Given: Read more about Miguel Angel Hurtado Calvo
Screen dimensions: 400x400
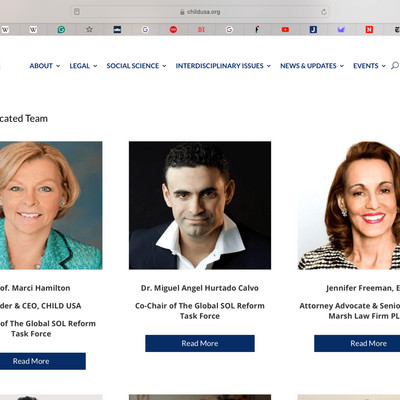Looking at the screenshot, I should pos(200,343).
